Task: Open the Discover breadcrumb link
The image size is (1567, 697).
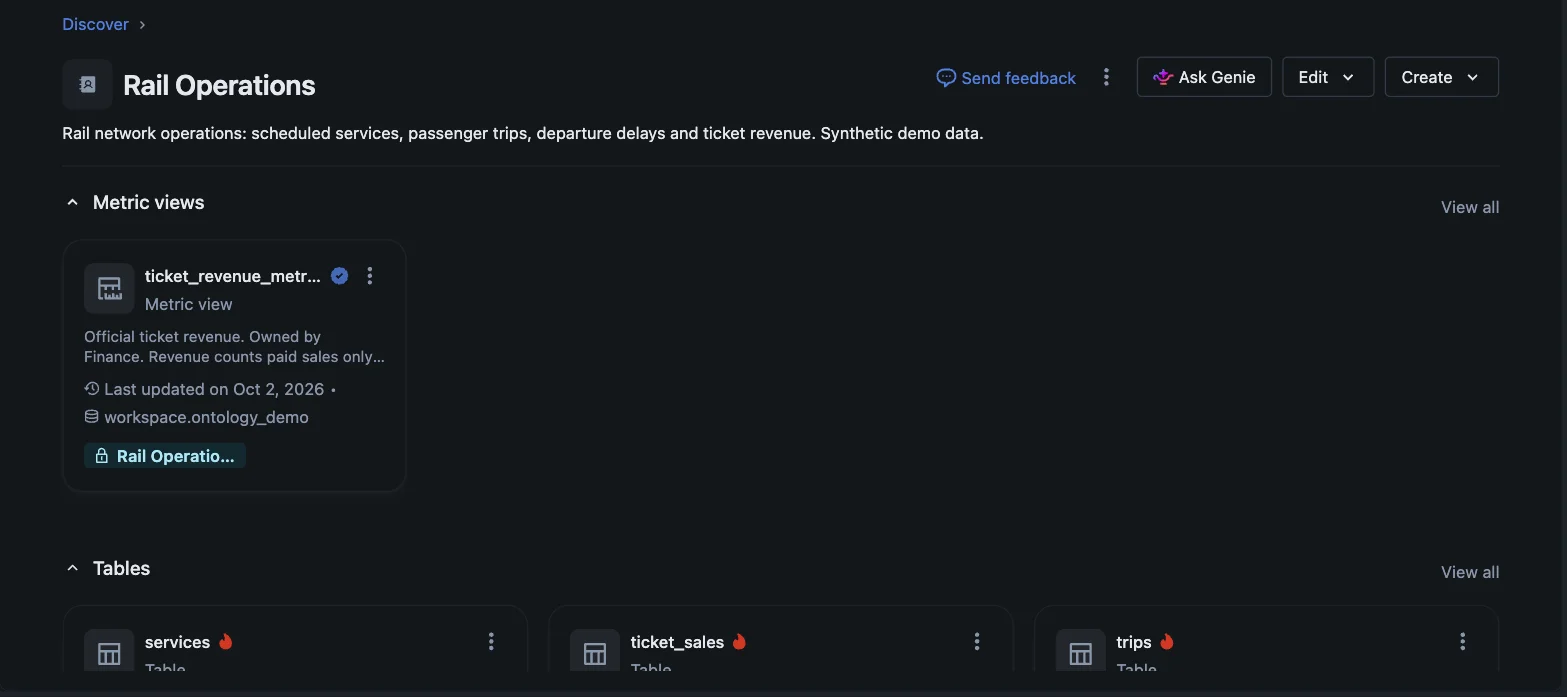Action: 95,24
